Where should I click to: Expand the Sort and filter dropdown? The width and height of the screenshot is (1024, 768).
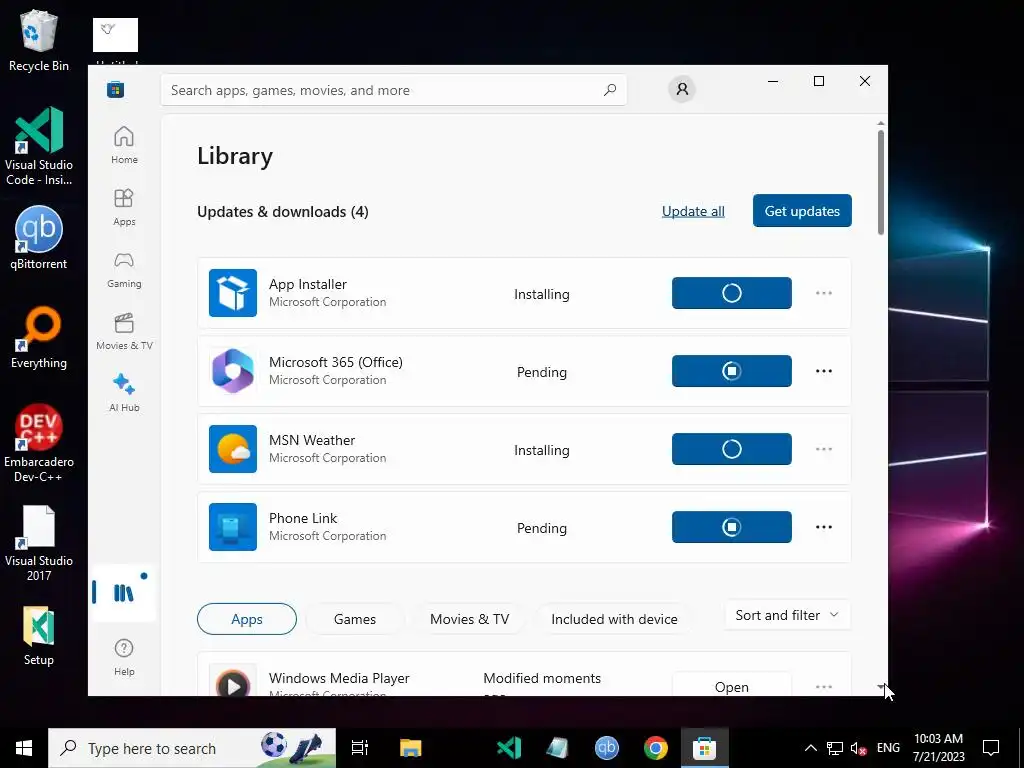pos(787,615)
